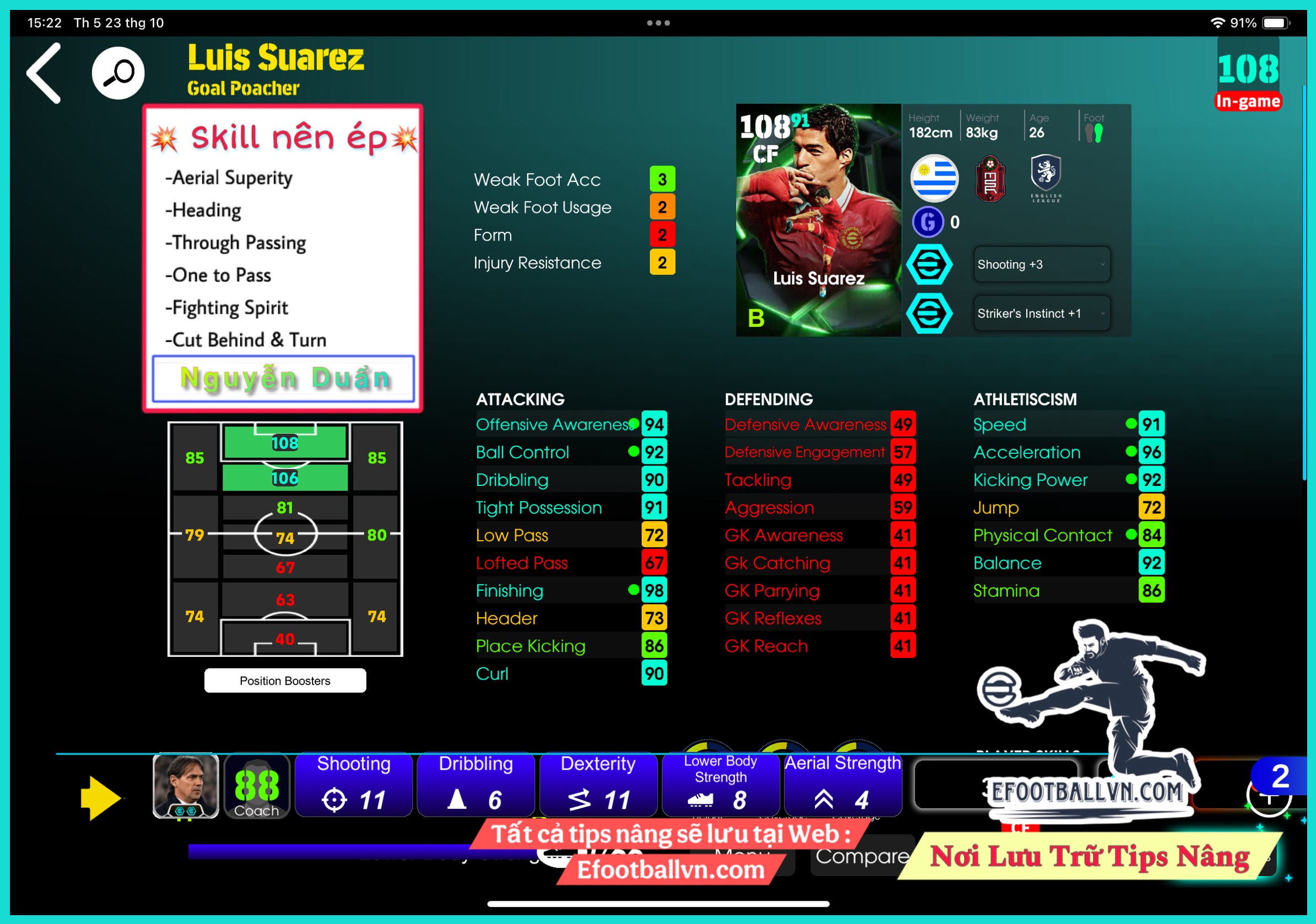Screen dimensions: 1316x924
Task: Click the English League emblem
Action: [1045, 177]
